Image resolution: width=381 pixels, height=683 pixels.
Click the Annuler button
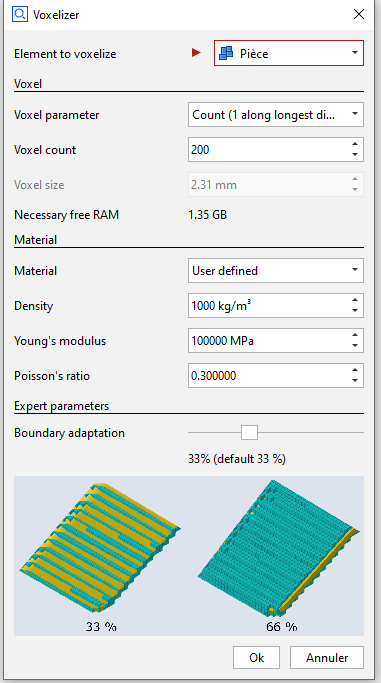click(327, 657)
